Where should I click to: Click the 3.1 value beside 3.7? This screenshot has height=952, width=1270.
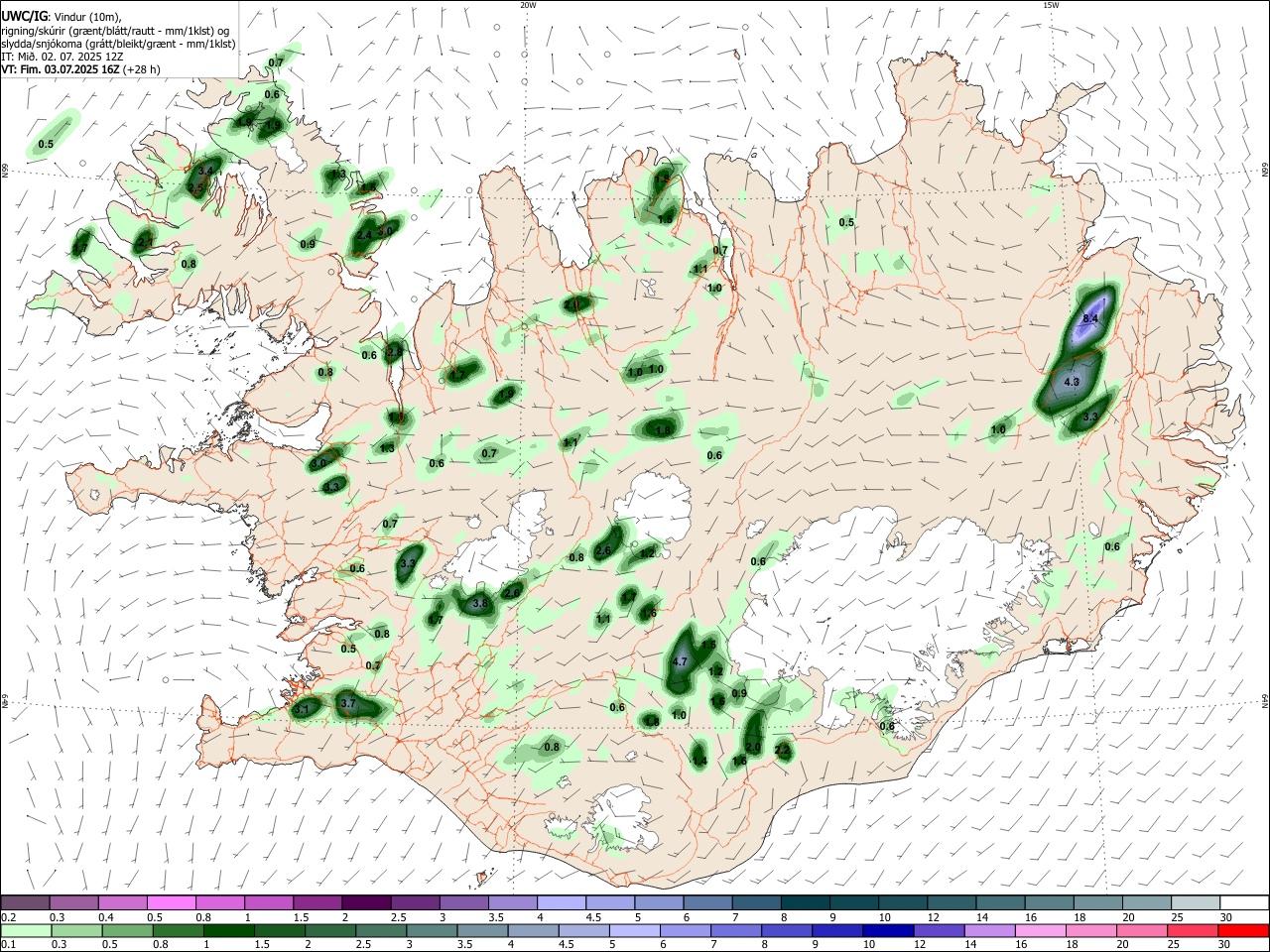tap(304, 709)
